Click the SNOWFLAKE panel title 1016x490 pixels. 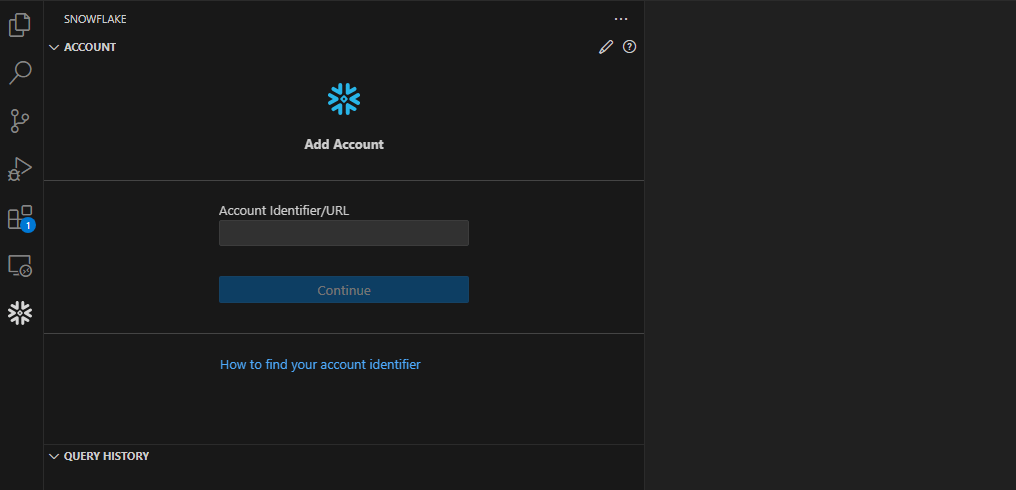tap(95, 19)
